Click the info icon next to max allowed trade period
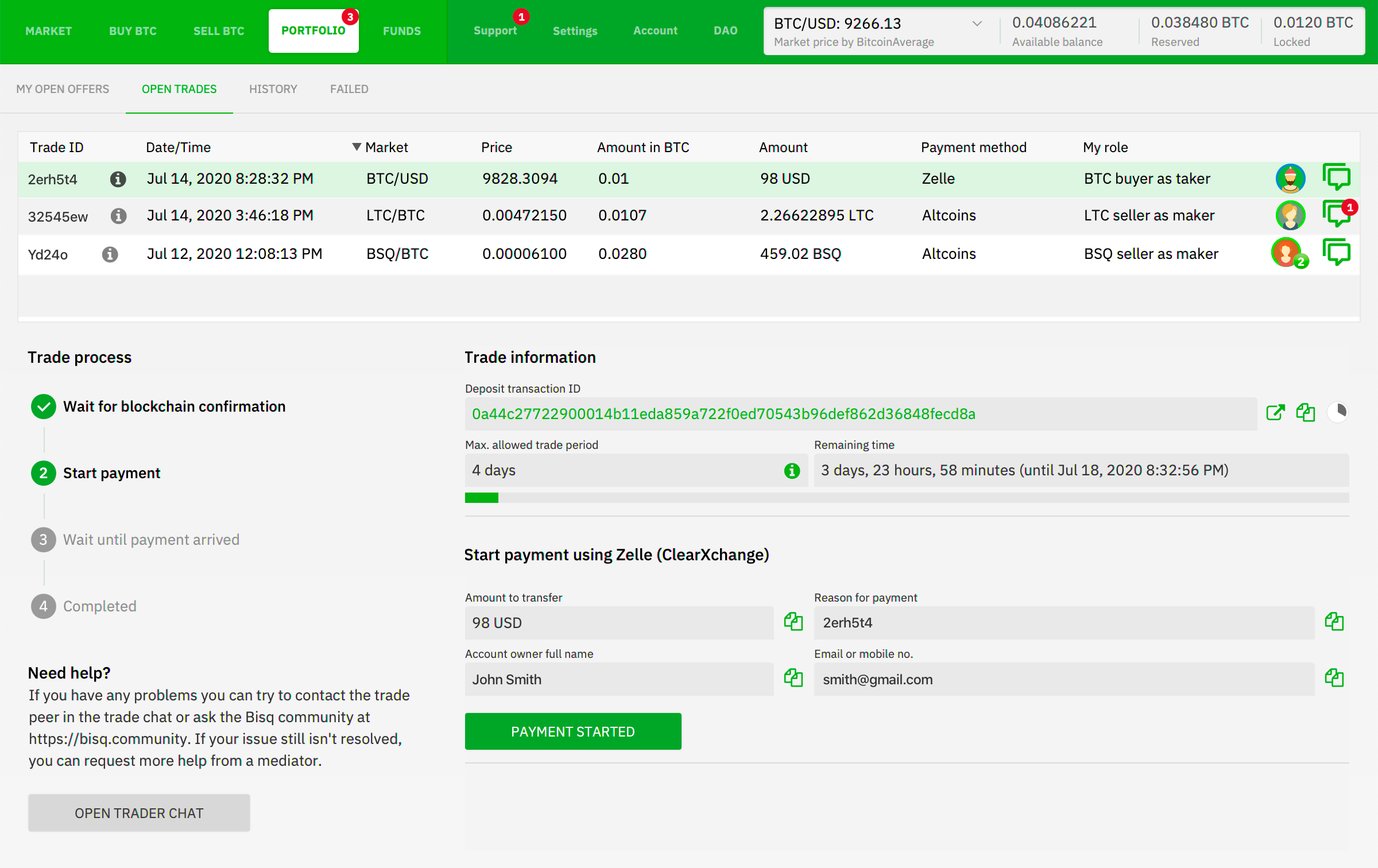The width and height of the screenshot is (1378, 868). tap(790, 470)
